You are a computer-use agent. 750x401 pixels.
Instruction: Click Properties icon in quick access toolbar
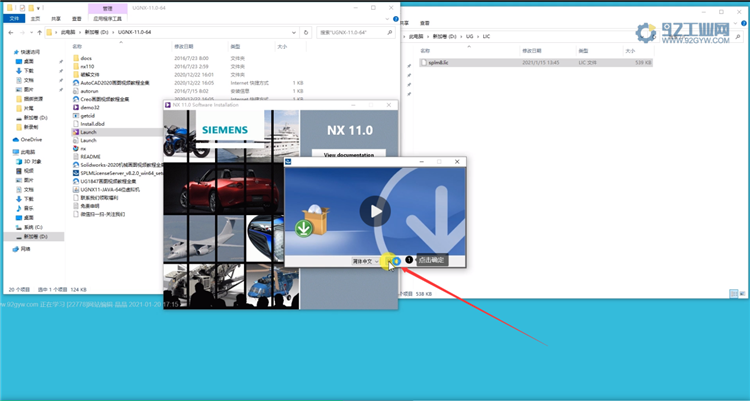point(22,8)
